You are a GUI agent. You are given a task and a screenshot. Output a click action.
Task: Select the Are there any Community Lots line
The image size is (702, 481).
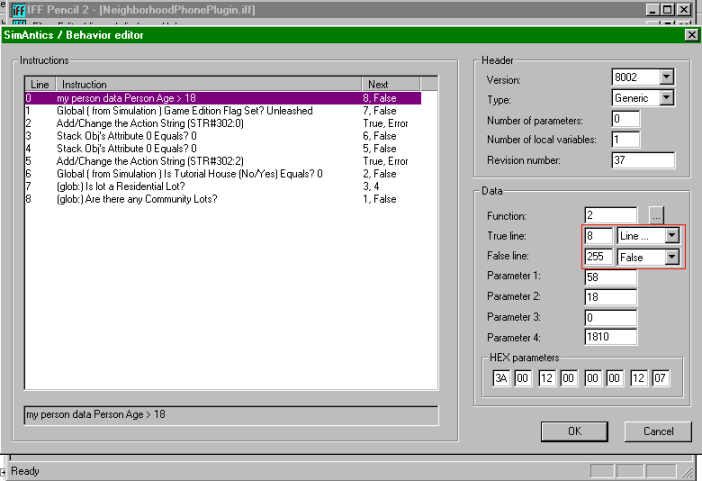(138, 199)
